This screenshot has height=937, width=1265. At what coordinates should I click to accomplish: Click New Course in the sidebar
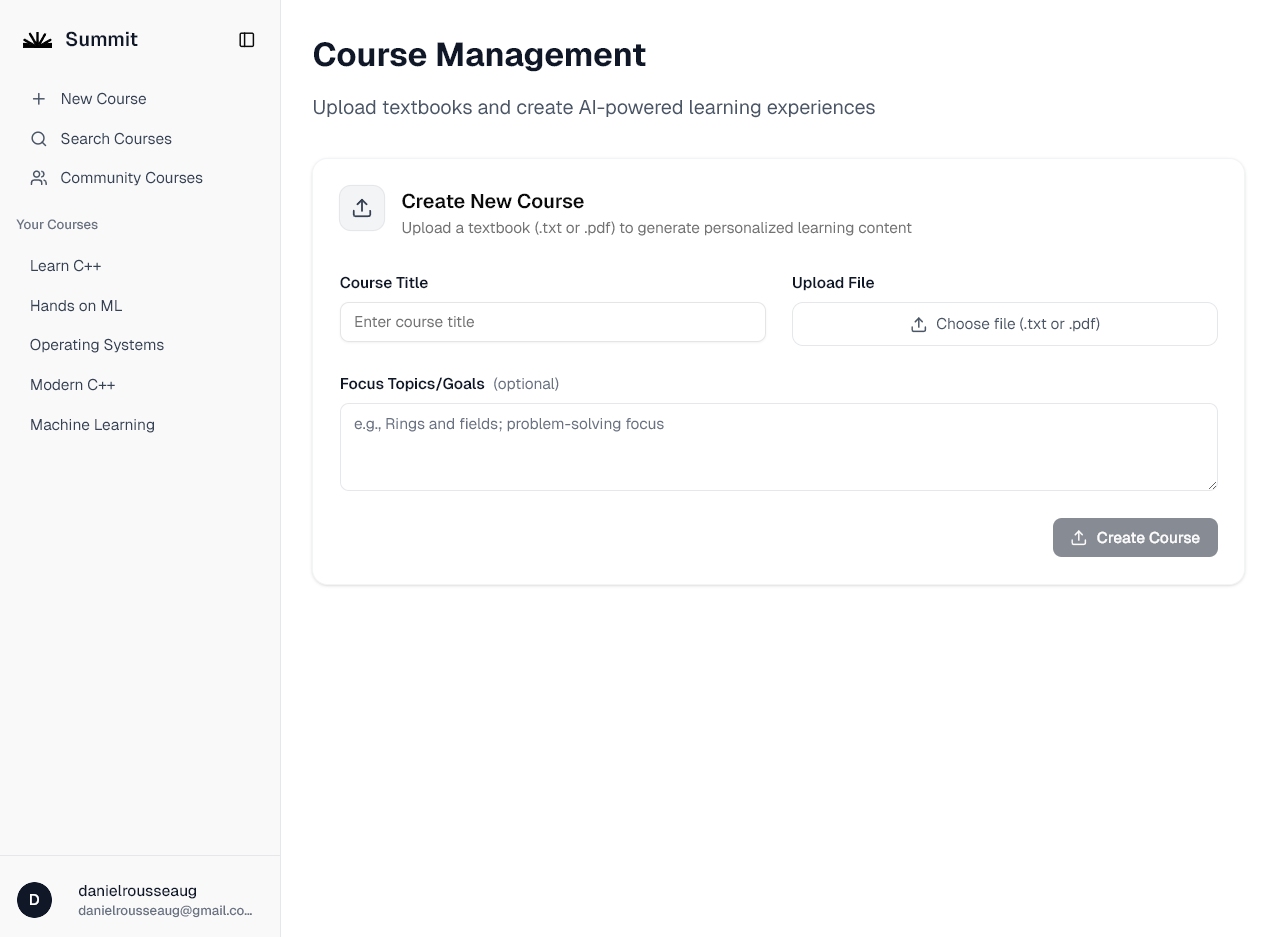click(x=103, y=98)
